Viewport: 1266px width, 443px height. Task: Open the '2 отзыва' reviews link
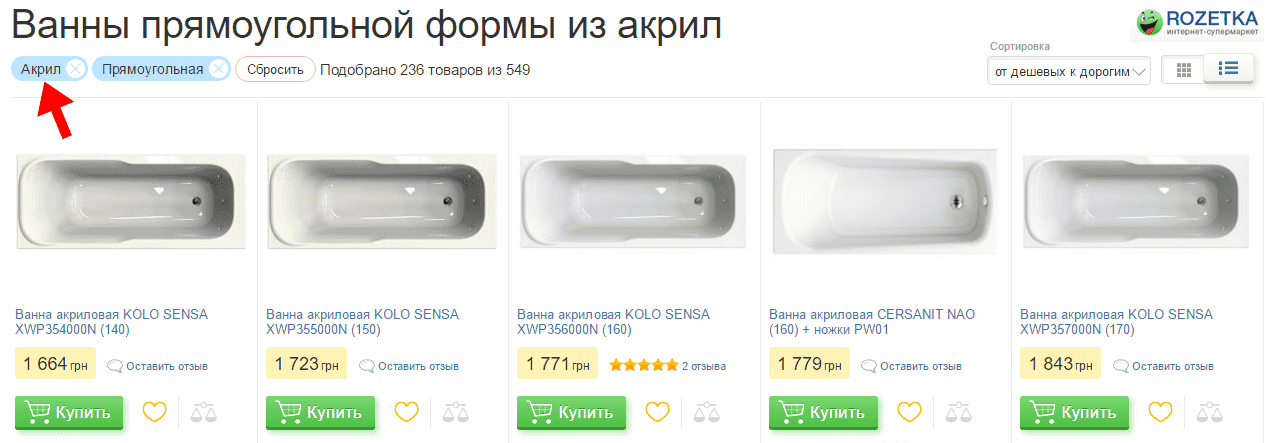click(704, 366)
